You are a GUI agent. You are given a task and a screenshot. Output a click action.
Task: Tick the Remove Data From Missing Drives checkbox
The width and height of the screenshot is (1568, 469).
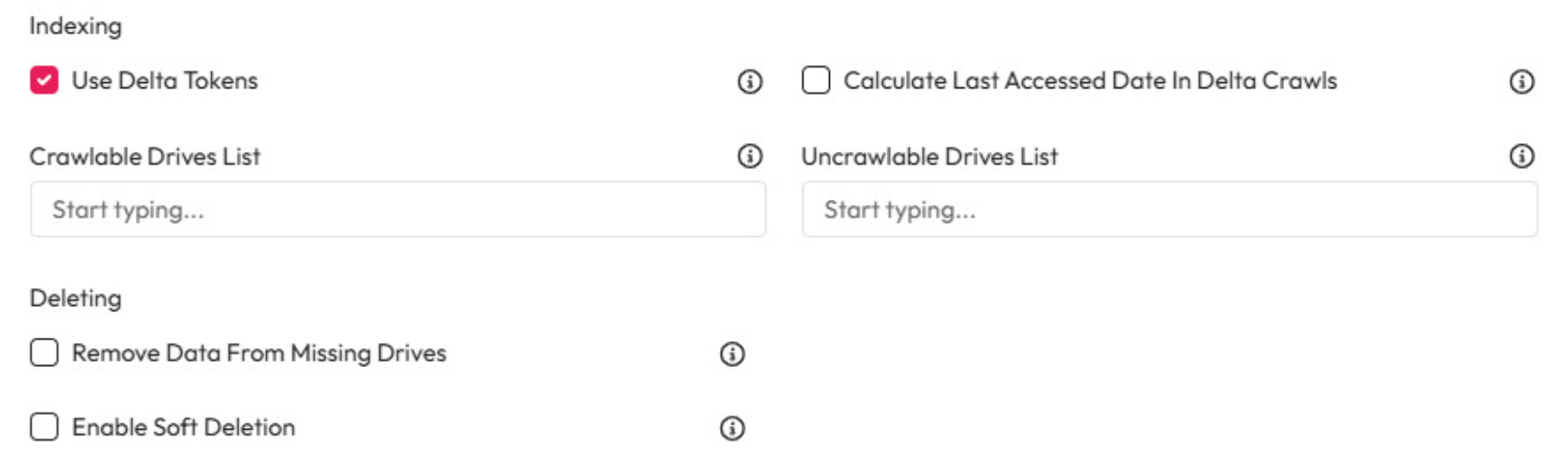tap(44, 352)
